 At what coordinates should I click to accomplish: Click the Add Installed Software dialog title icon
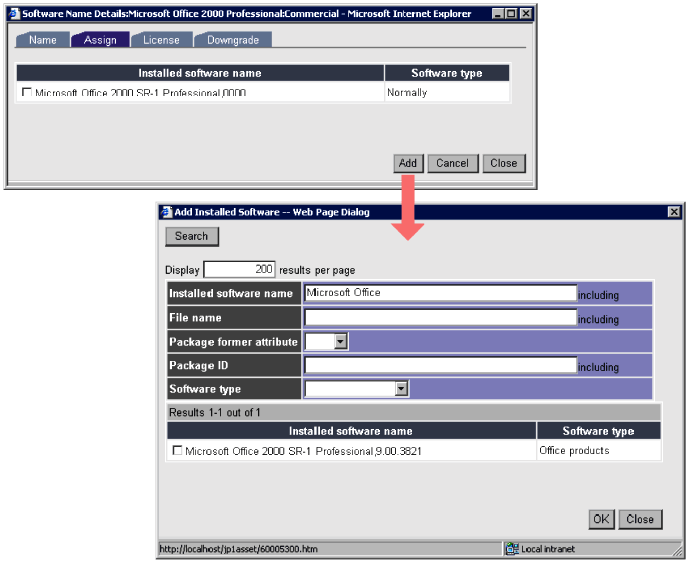(166, 212)
